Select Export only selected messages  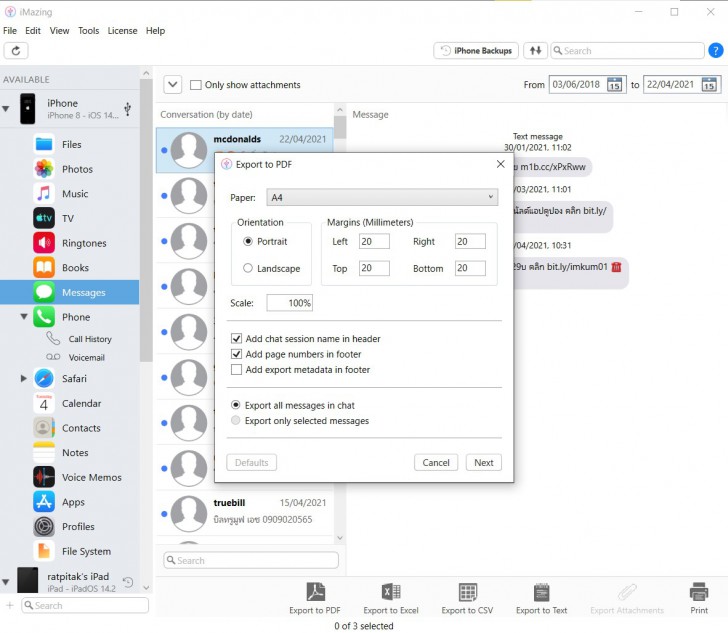coord(236,420)
